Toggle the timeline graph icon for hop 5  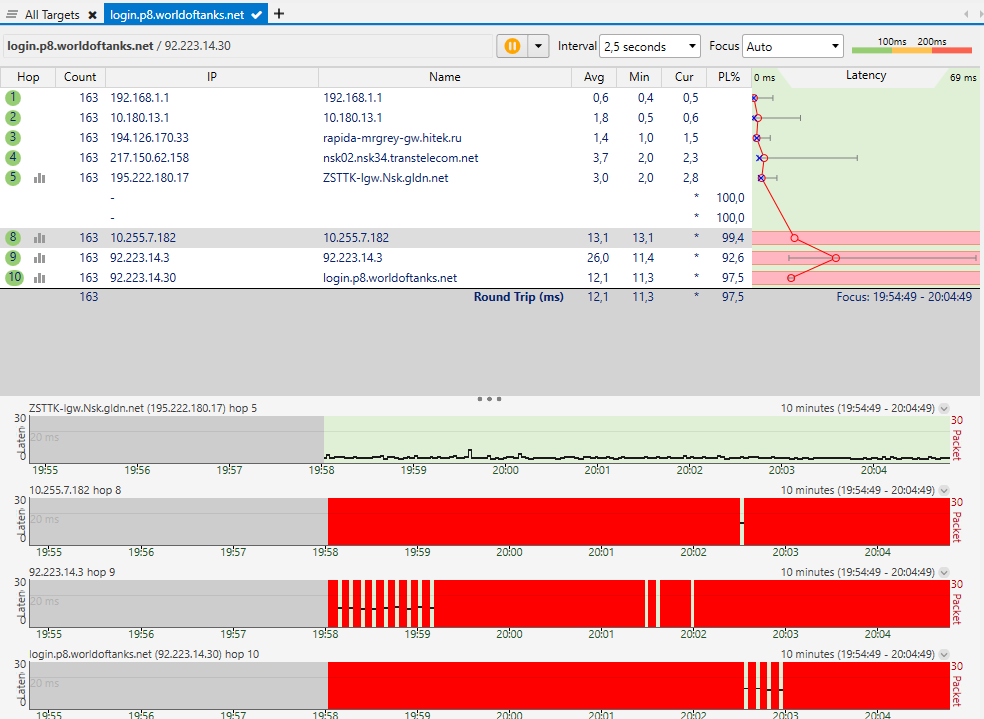coord(40,178)
